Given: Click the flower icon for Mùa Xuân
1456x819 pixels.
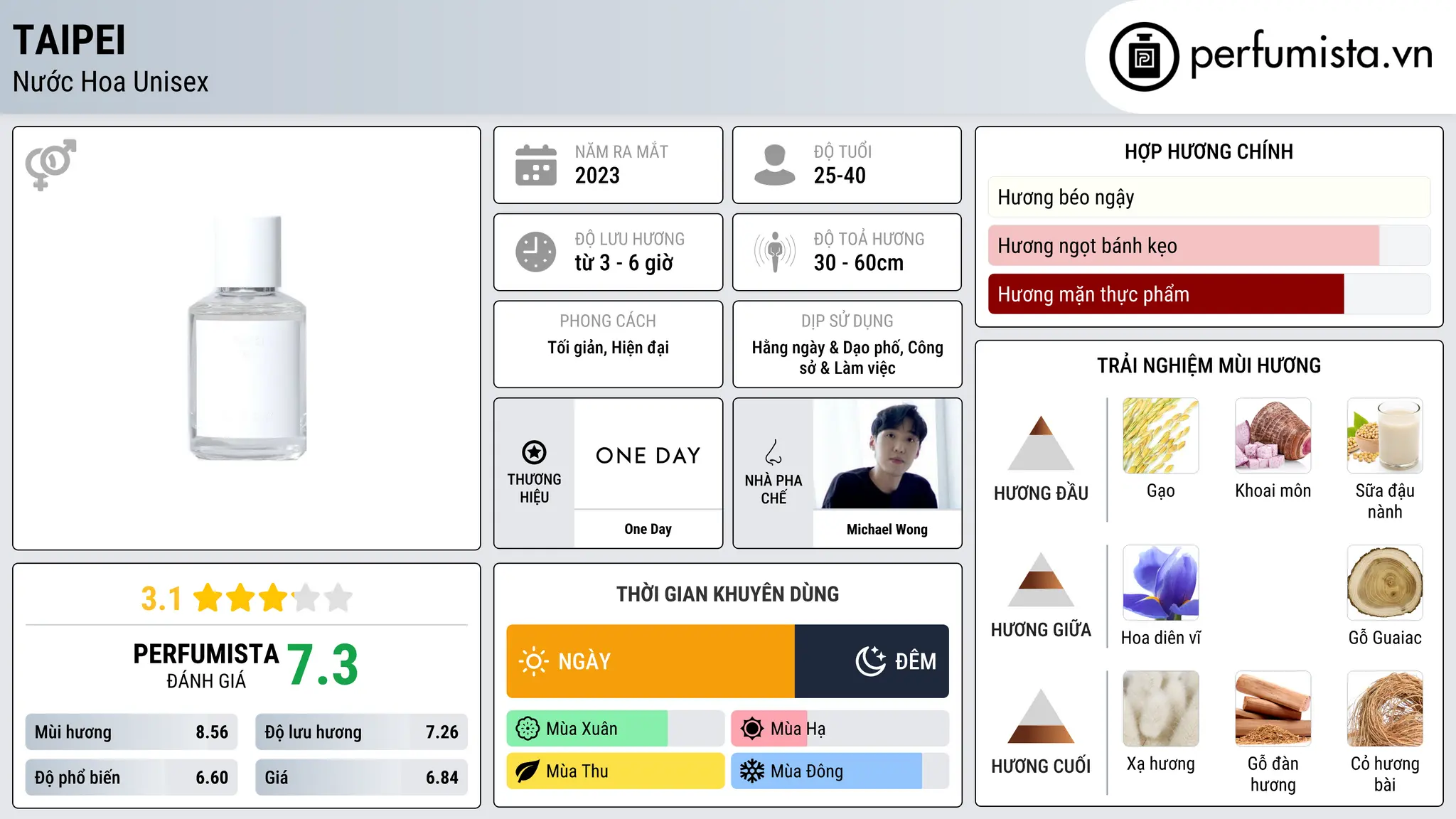Looking at the screenshot, I should point(528,729).
